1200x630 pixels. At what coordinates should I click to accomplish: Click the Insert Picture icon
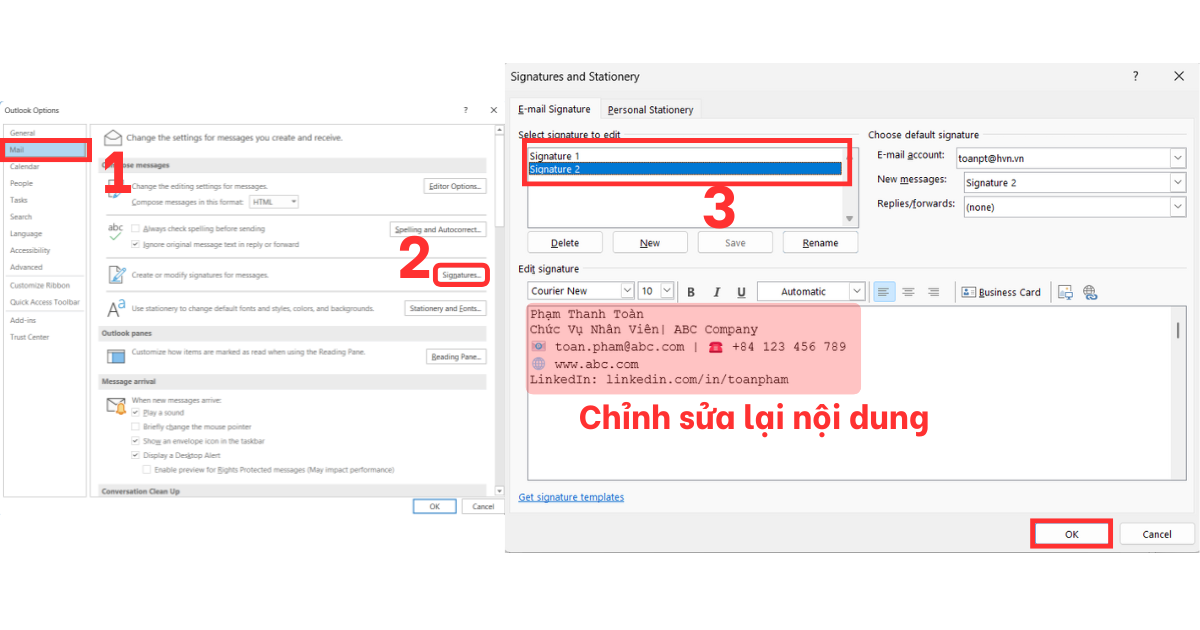1064,291
